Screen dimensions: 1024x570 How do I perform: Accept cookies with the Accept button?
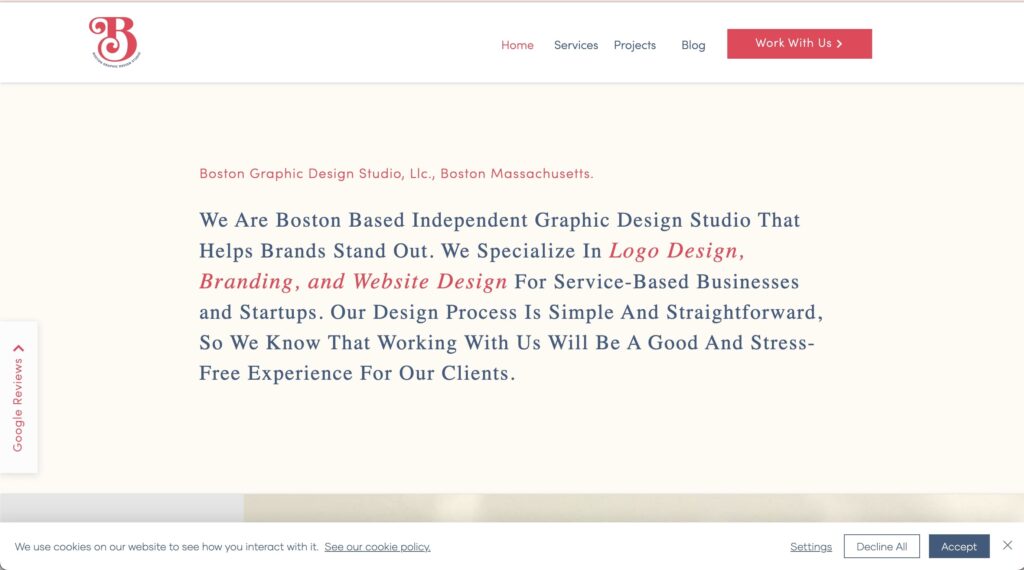pyautogui.click(x=959, y=546)
